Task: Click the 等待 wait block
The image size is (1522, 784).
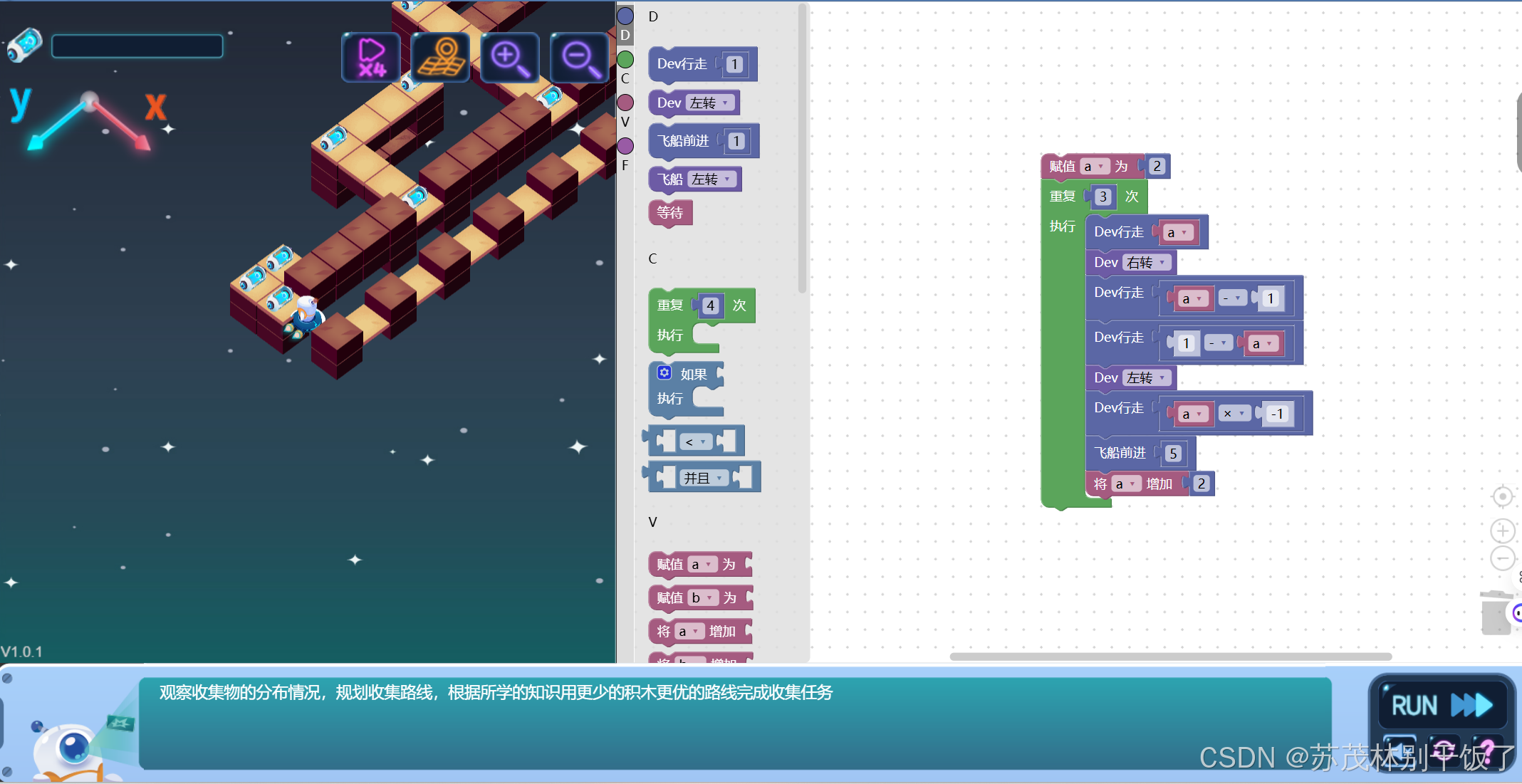Action: tap(669, 212)
